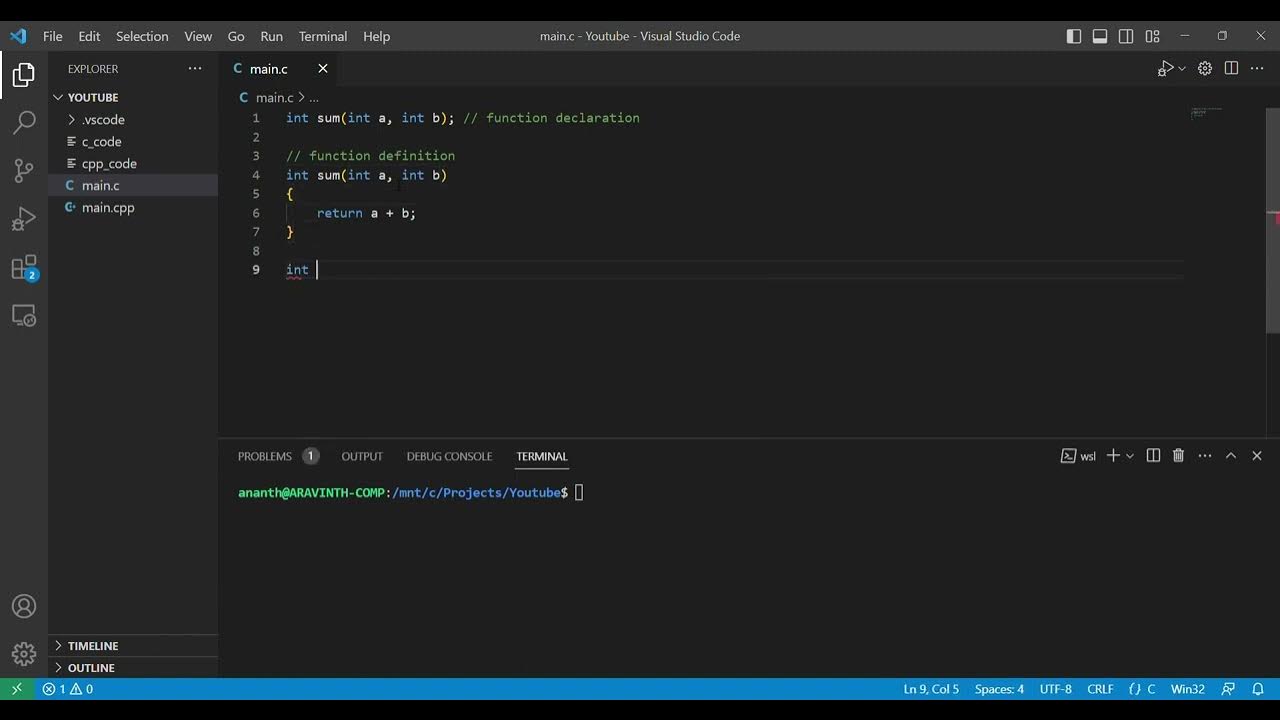This screenshot has width=1280, height=720.
Task: Open the Source Control view
Action: point(24,171)
